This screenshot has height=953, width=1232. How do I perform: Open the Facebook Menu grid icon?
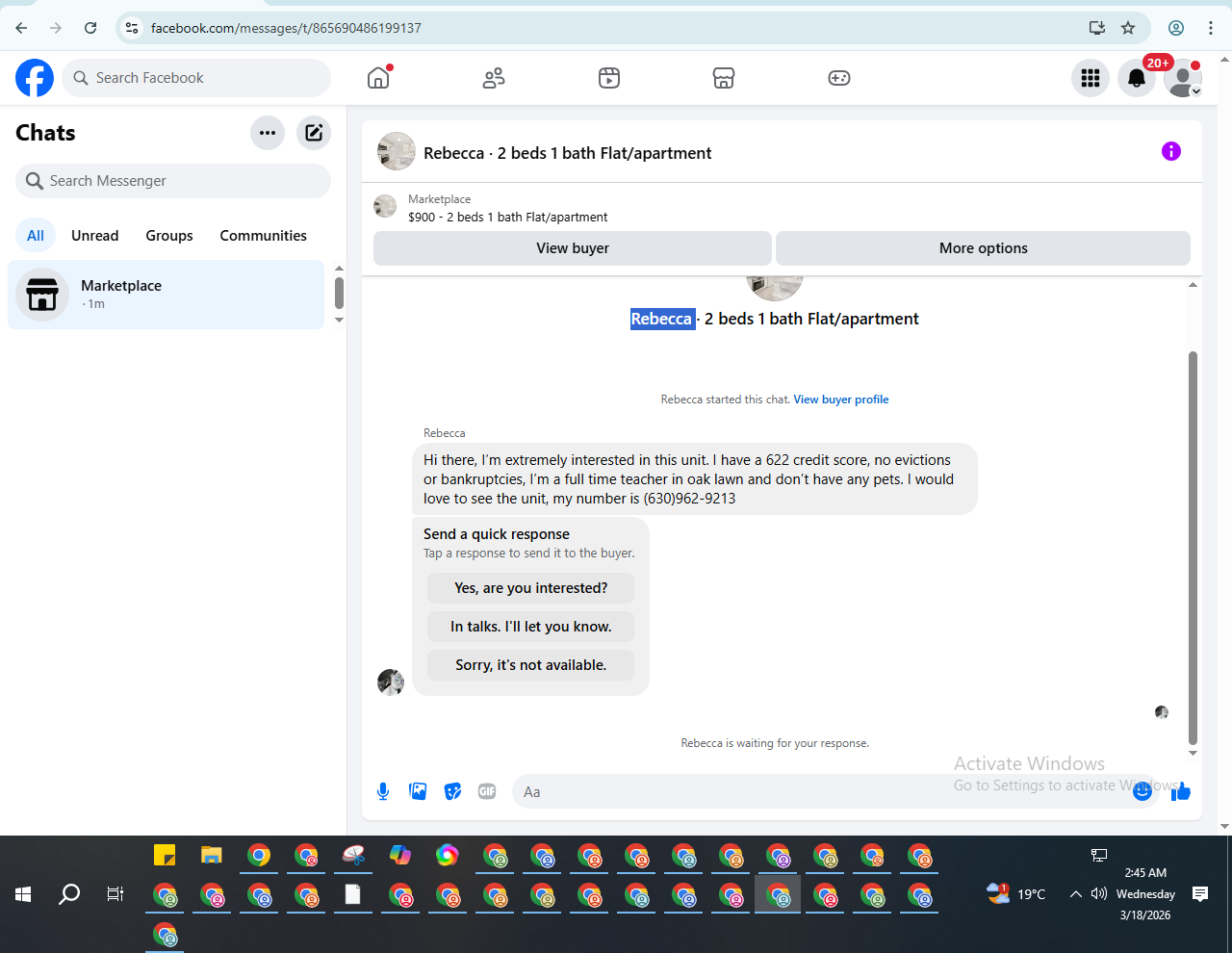click(1091, 78)
